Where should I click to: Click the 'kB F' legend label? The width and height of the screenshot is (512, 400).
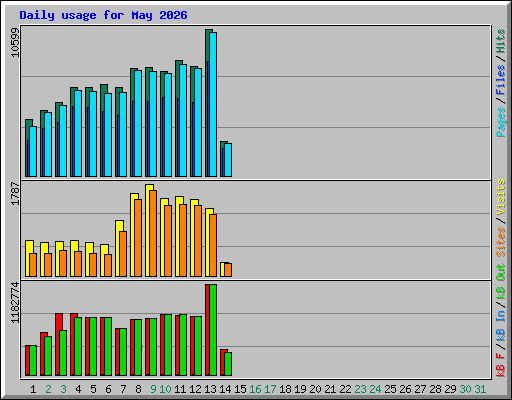(501, 365)
